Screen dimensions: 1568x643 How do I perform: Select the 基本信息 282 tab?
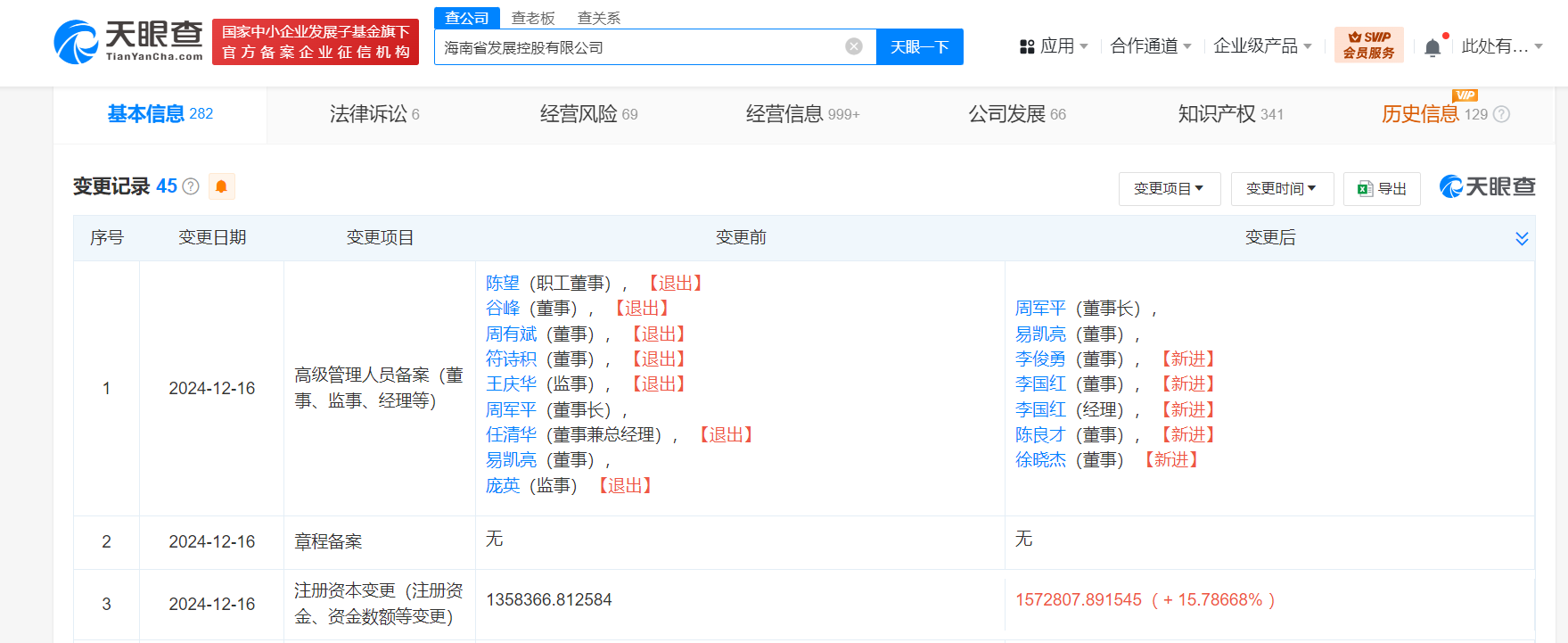(160, 114)
